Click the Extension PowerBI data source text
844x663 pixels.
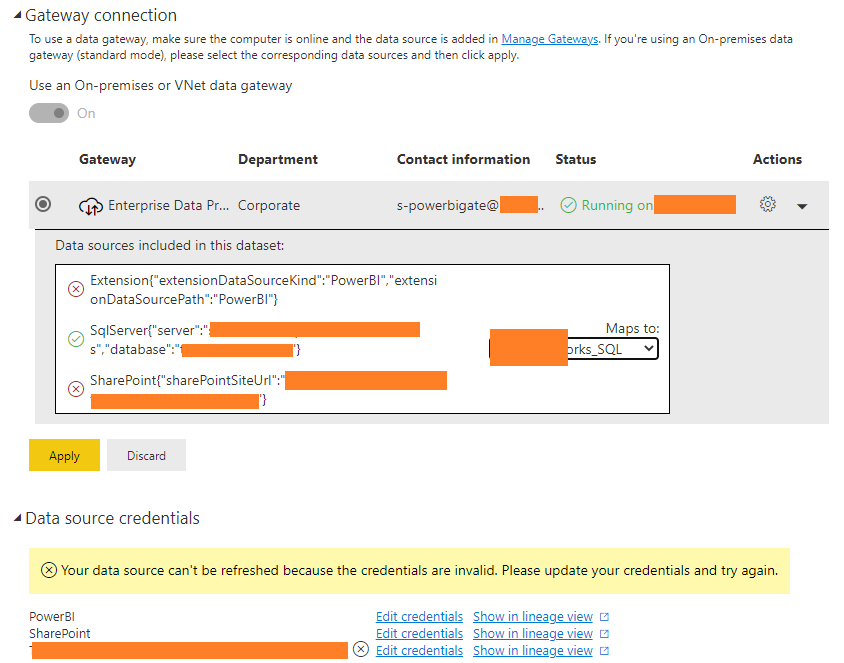pyautogui.click(x=263, y=290)
